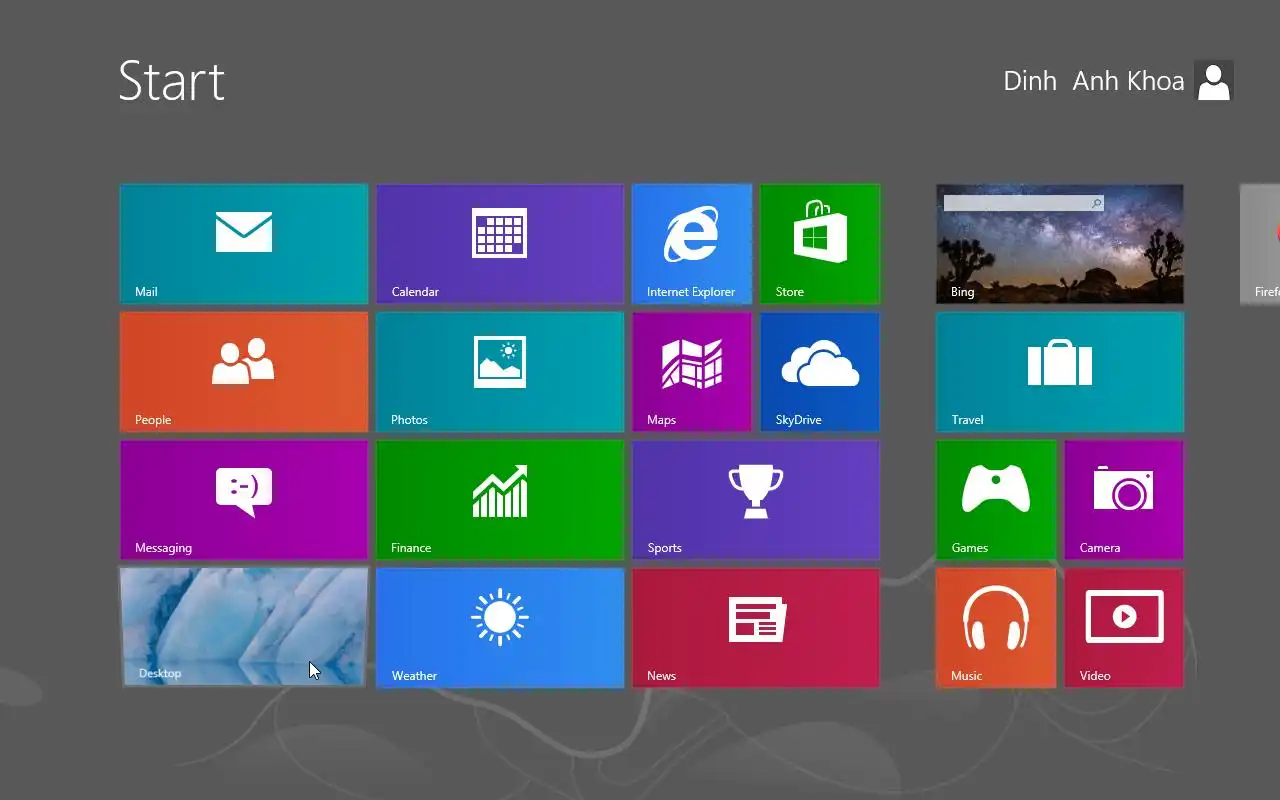
Task: Open the Maps tile
Action: [692, 372]
